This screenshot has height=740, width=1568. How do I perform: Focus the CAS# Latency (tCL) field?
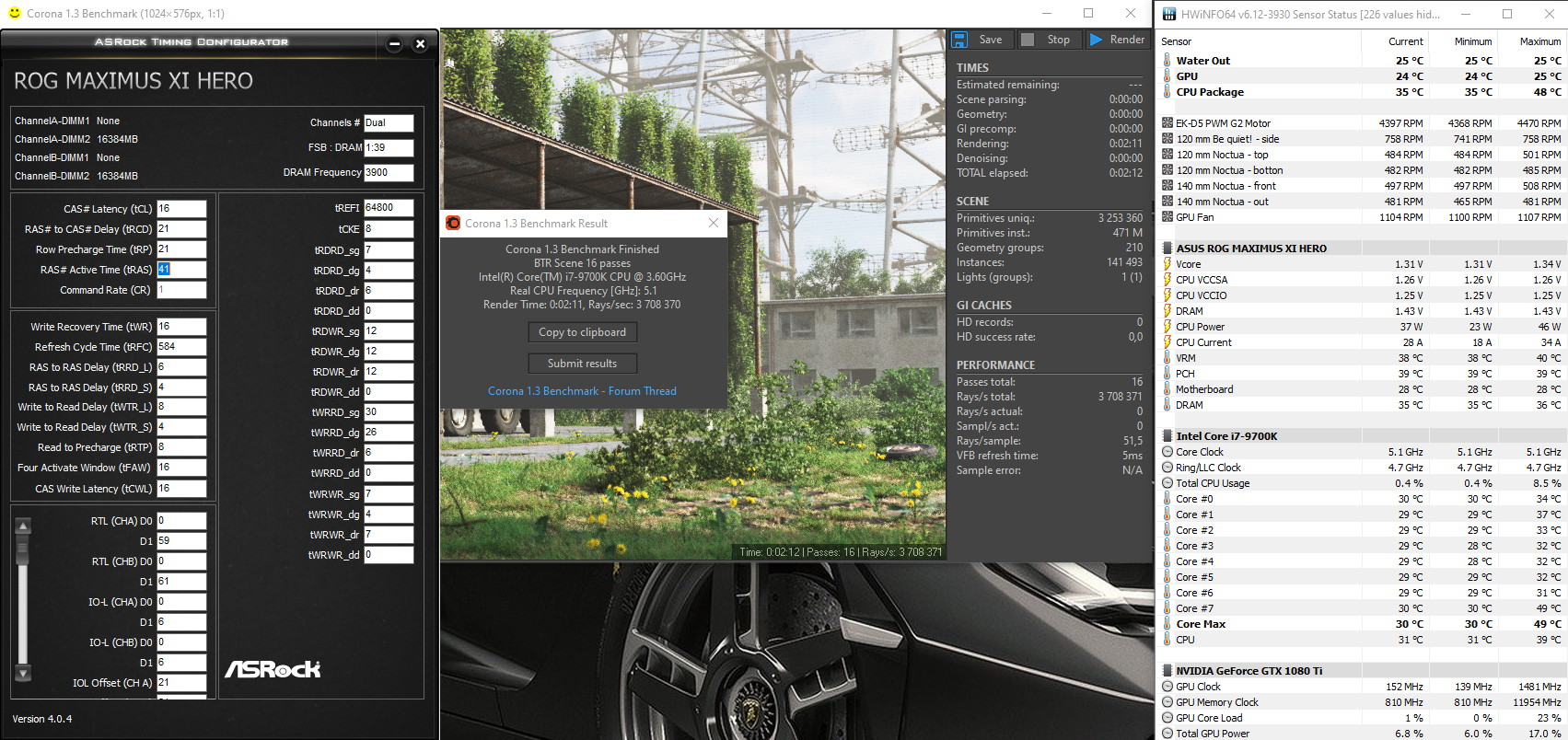[x=181, y=209]
